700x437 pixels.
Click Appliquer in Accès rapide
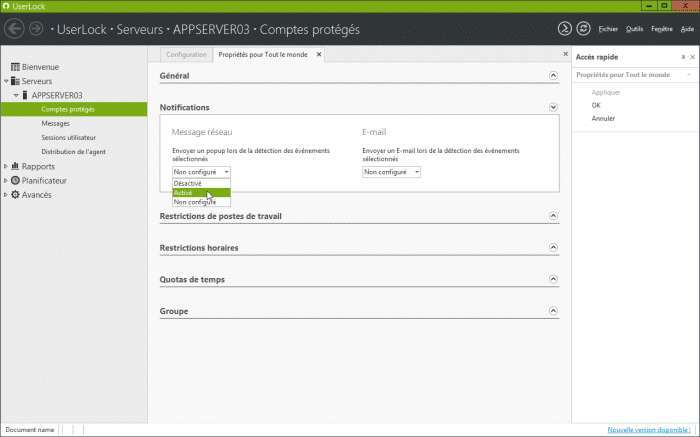click(606, 92)
